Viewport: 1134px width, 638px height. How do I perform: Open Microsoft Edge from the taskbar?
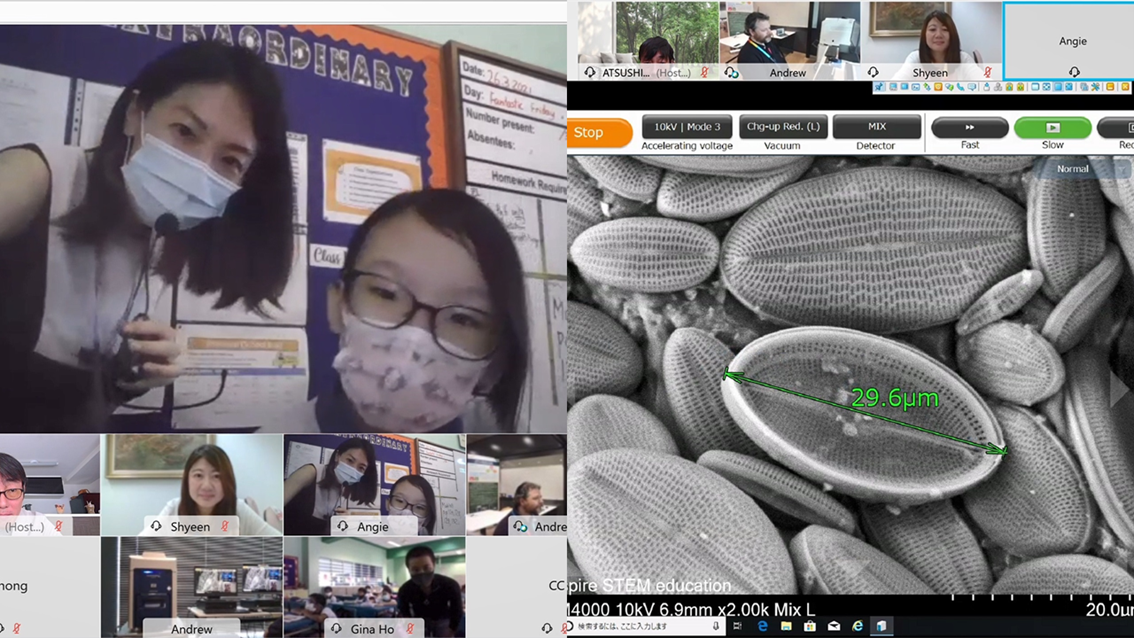[762, 627]
